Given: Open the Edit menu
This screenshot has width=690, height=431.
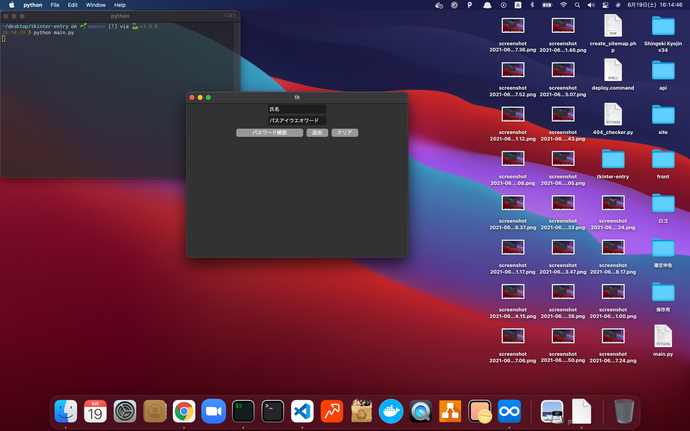Looking at the screenshot, I should tap(73, 5).
